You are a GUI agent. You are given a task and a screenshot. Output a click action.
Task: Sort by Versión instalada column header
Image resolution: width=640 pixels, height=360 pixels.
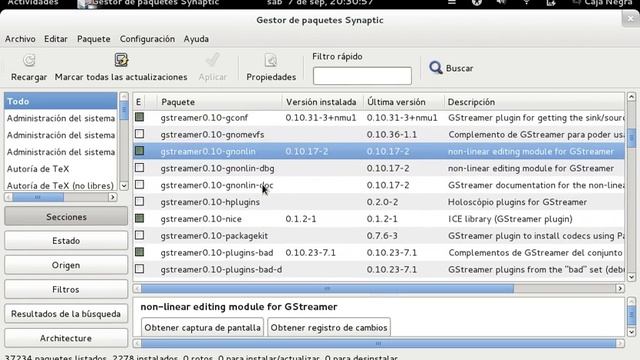click(x=322, y=102)
